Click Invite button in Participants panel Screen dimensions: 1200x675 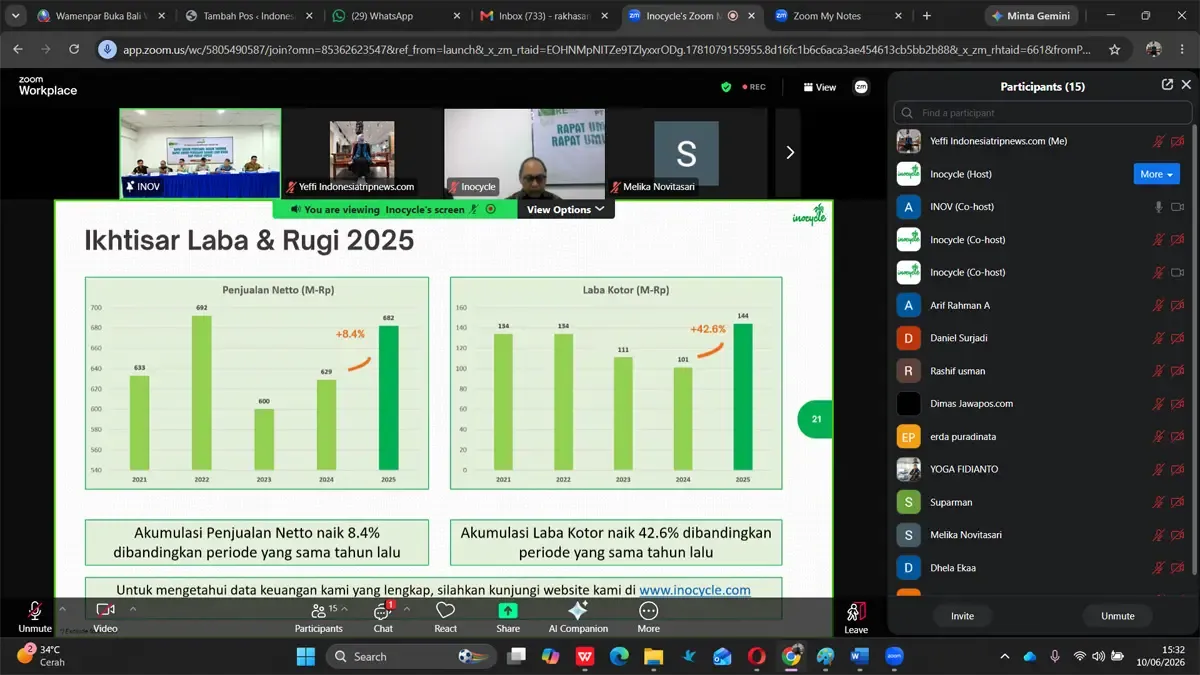pyautogui.click(x=962, y=616)
